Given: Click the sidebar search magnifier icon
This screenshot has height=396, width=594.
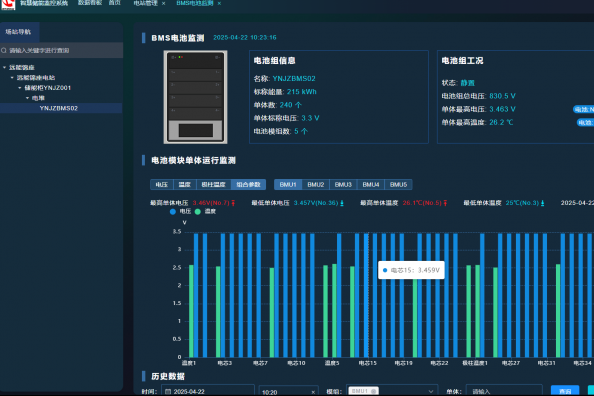Looking at the screenshot, I should (4, 50).
